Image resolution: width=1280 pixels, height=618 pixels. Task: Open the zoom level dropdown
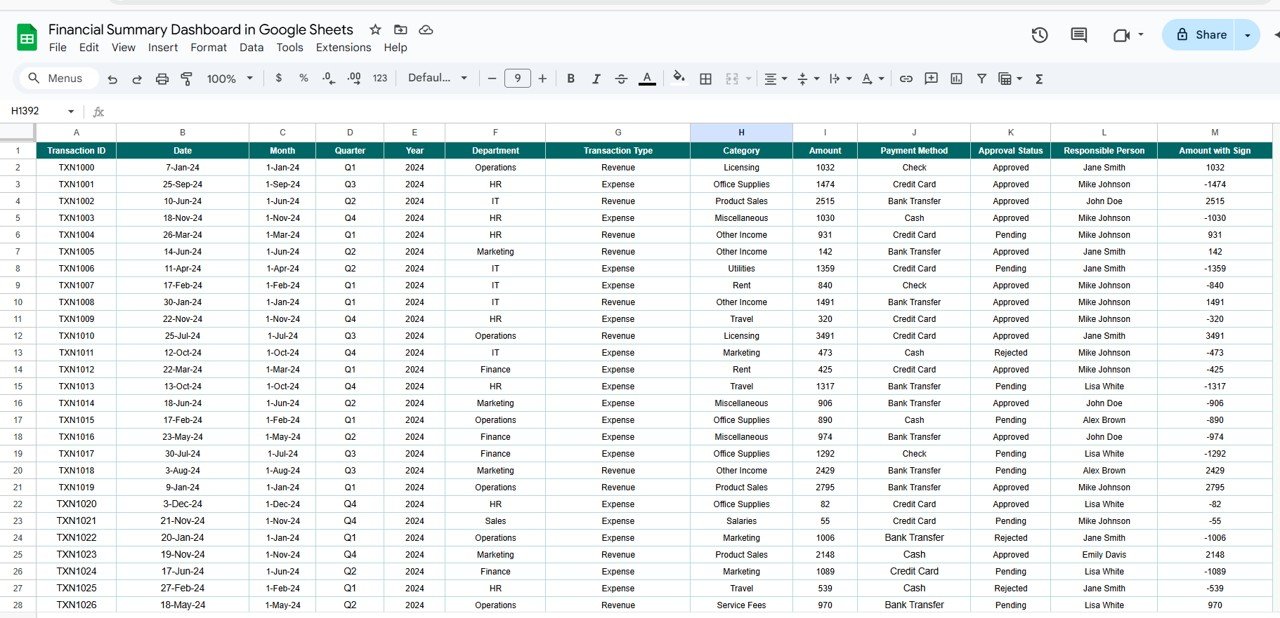230,79
